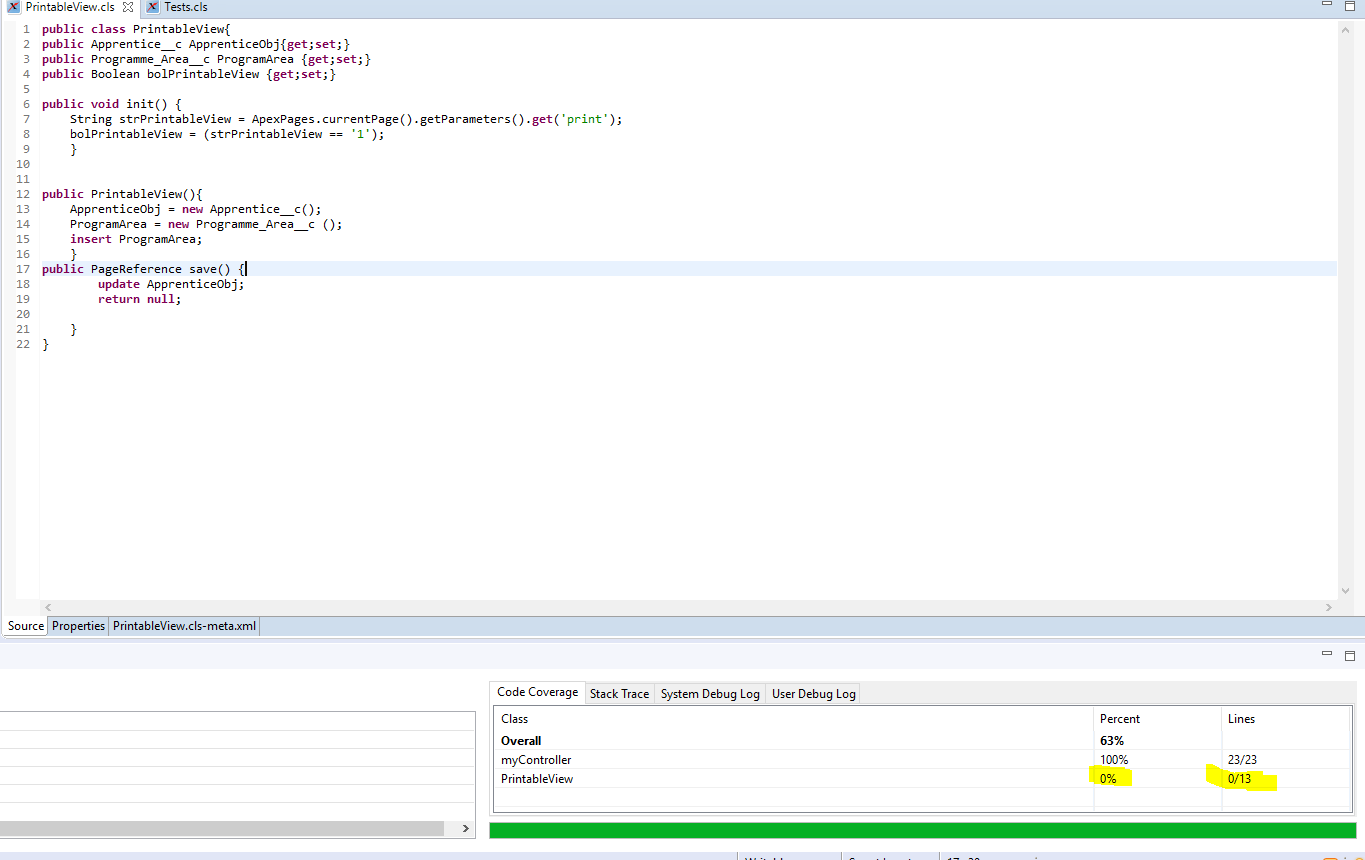Click the 63% overall percent cell
The width and height of the screenshot is (1365, 860).
click(1112, 741)
